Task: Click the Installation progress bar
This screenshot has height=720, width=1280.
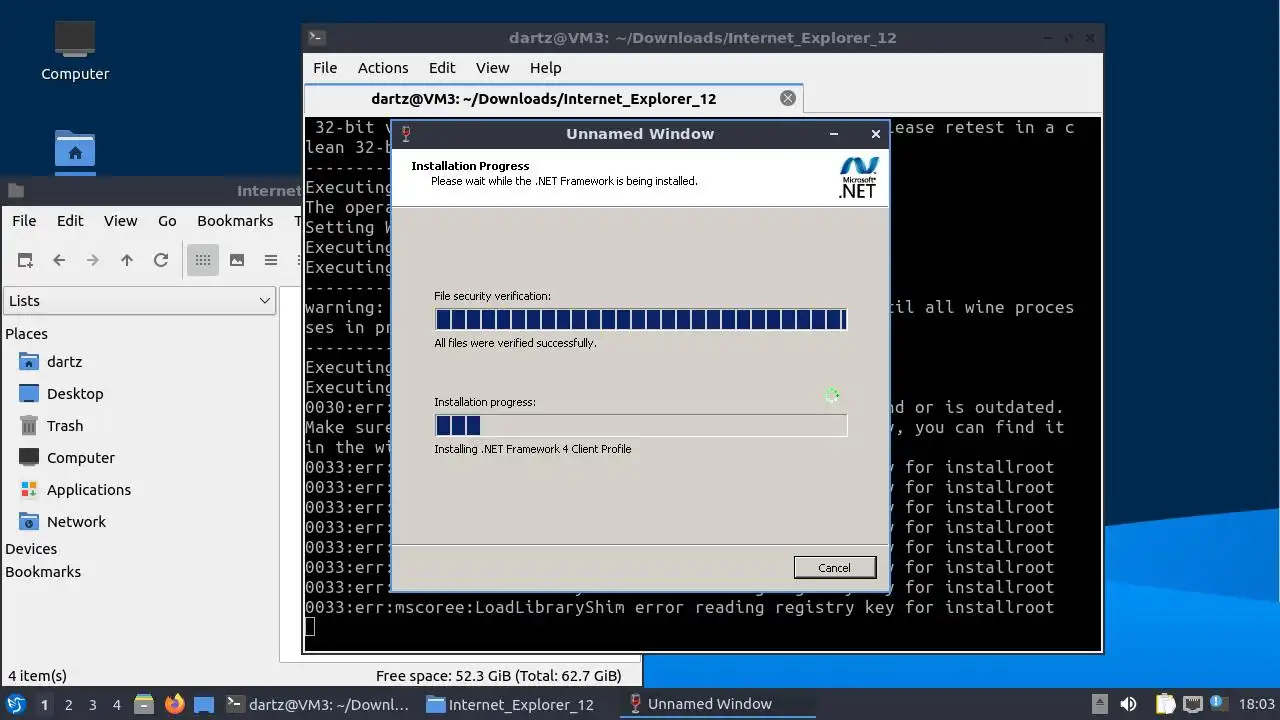Action: pyautogui.click(x=641, y=425)
